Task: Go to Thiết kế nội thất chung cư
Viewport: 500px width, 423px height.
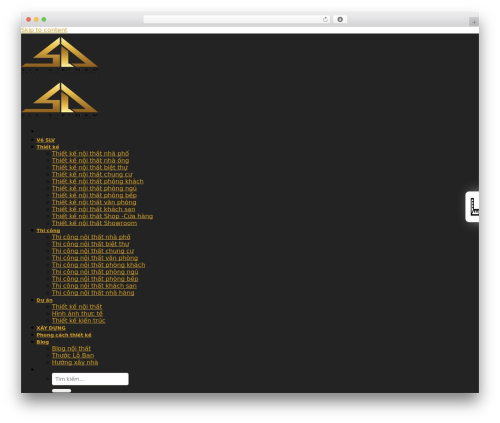Action: click(92, 175)
